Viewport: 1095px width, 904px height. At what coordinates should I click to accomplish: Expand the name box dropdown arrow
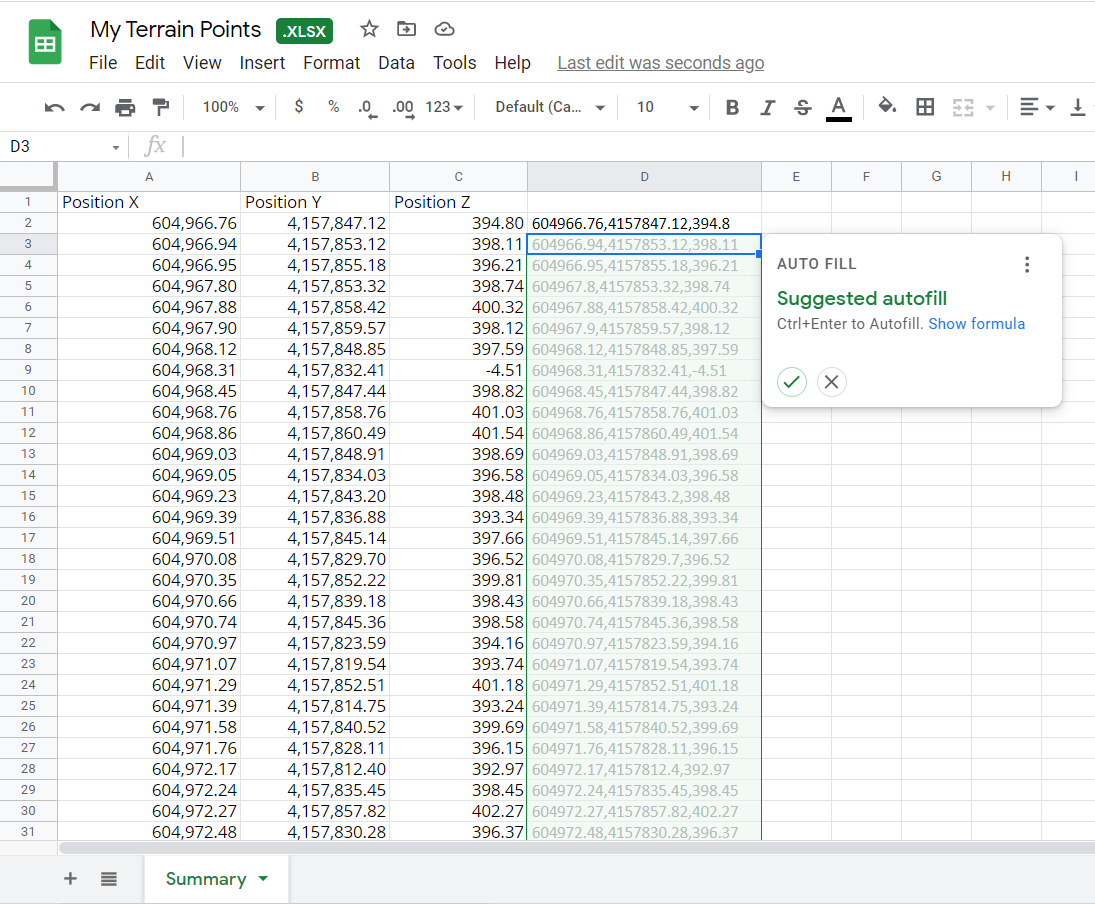tap(116, 147)
